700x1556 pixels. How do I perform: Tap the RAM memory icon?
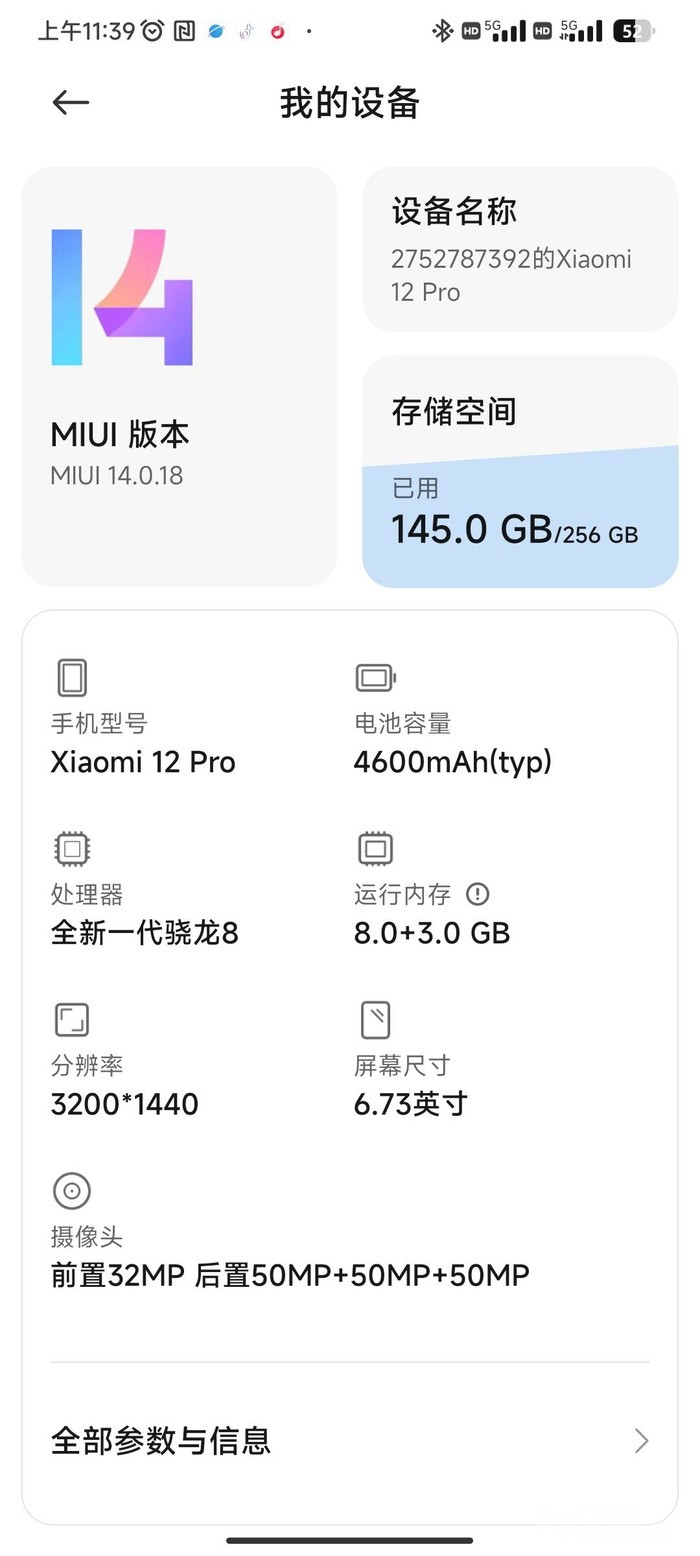click(375, 849)
